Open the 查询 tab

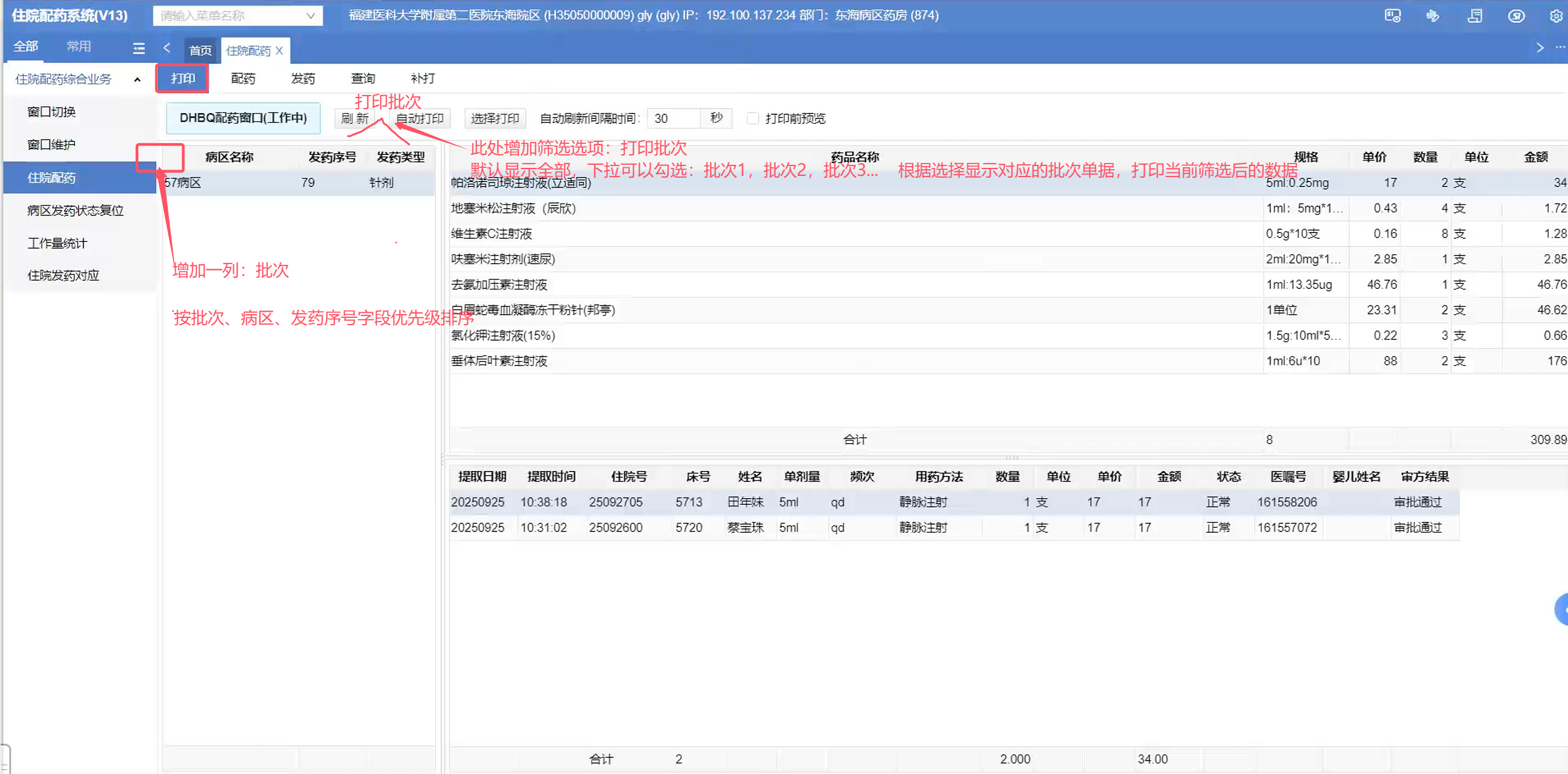(363, 78)
